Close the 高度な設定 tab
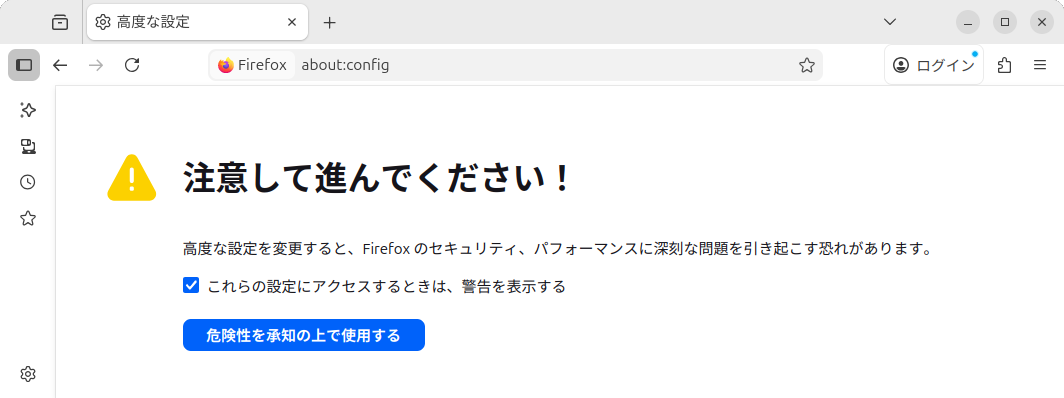 [x=292, y=22]
